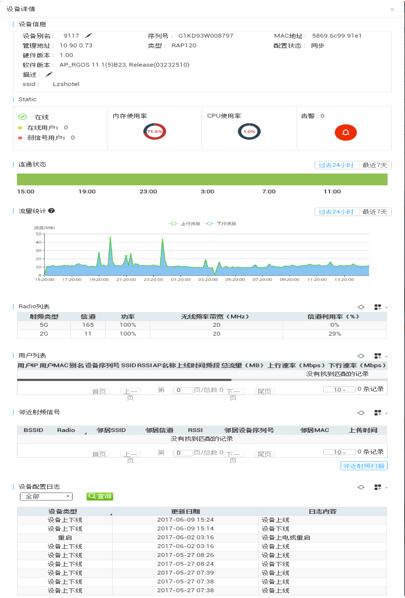Open the log type filter dropdown
The image size is (405, 598).
46,497
